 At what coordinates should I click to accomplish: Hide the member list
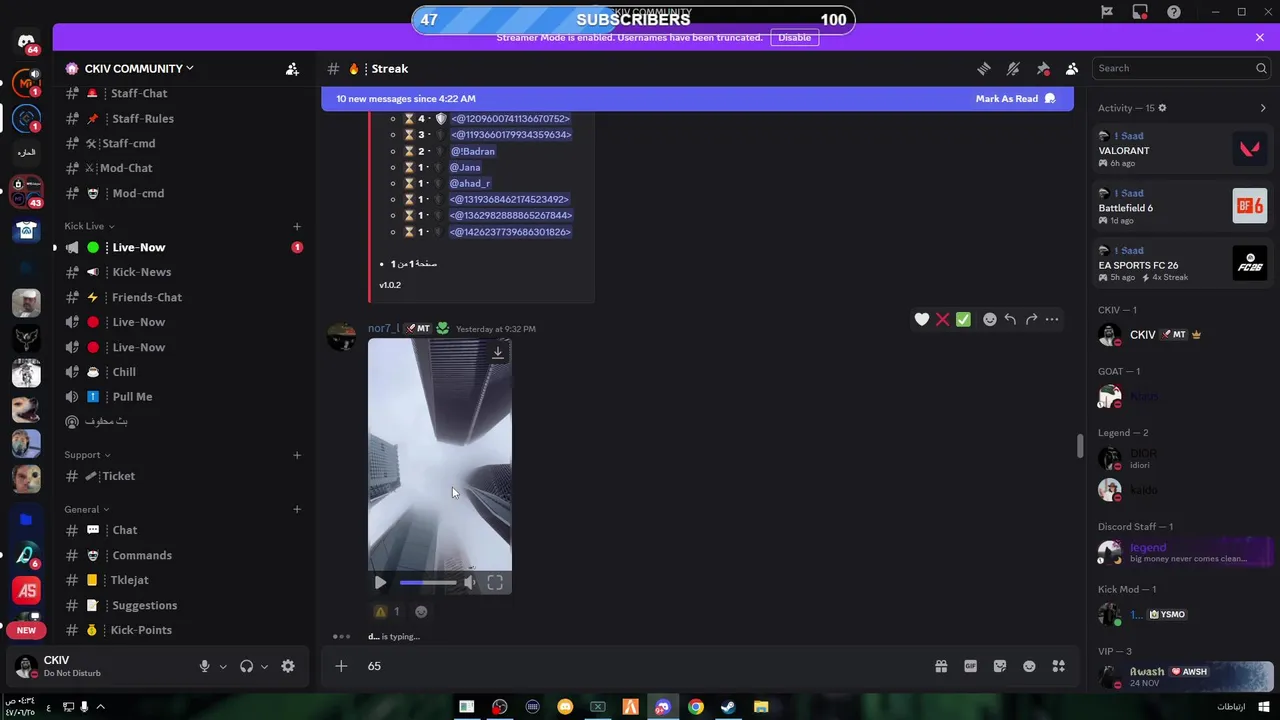click(1072, 69)
